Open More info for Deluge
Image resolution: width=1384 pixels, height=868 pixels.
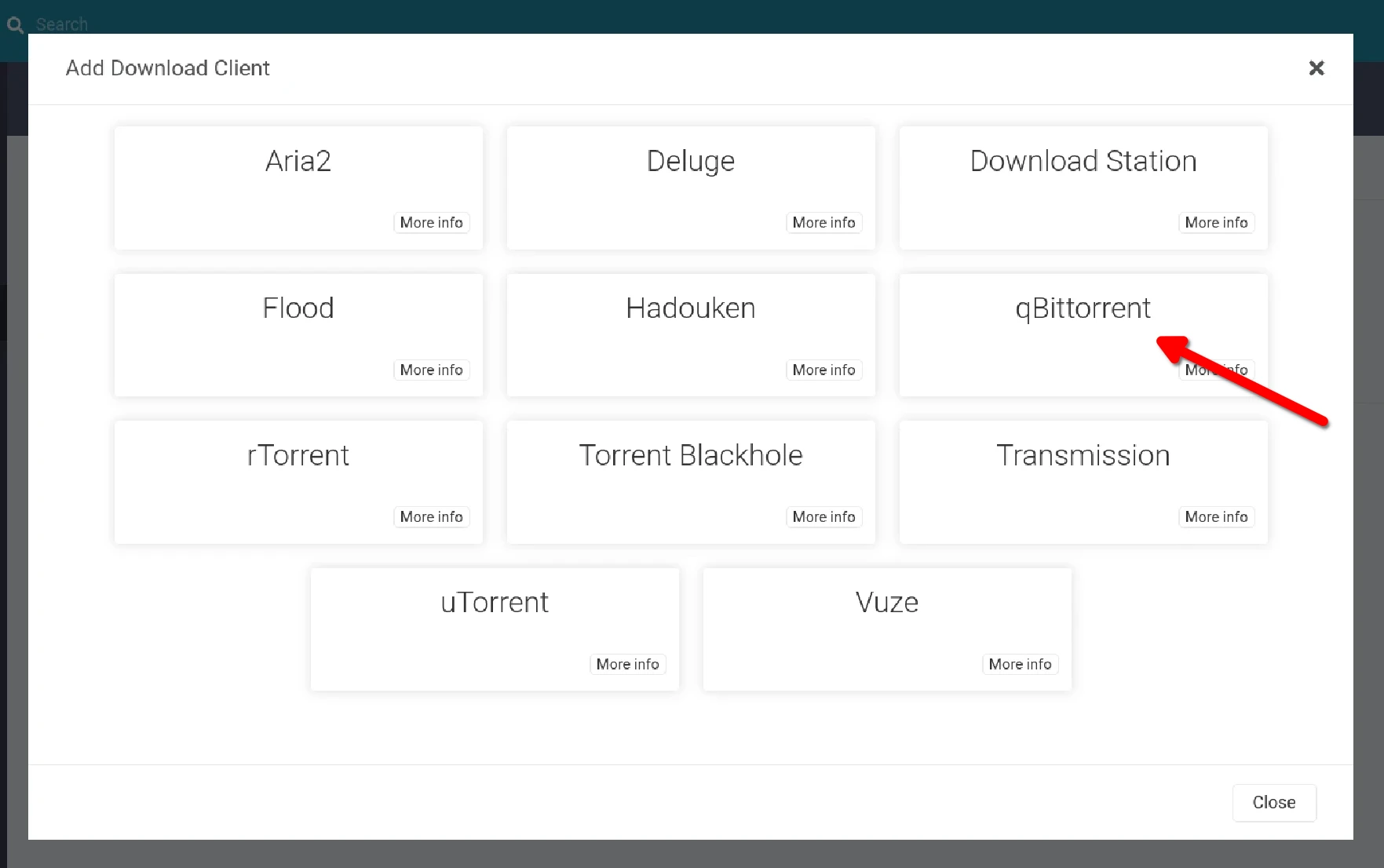pyautogui.click(x=823, y=223)
